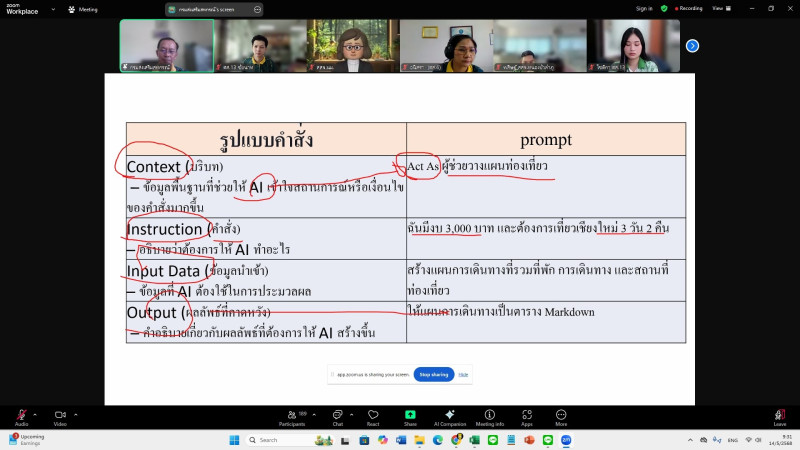Expand the audio options arrow
Viewport: 800px width, 450px height.
(x=35, y=414)
